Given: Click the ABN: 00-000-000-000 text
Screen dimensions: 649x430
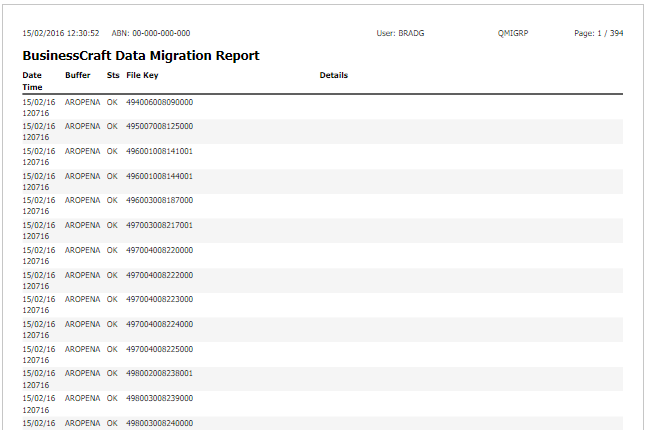Looking at the screenshot, I should 151,33.
